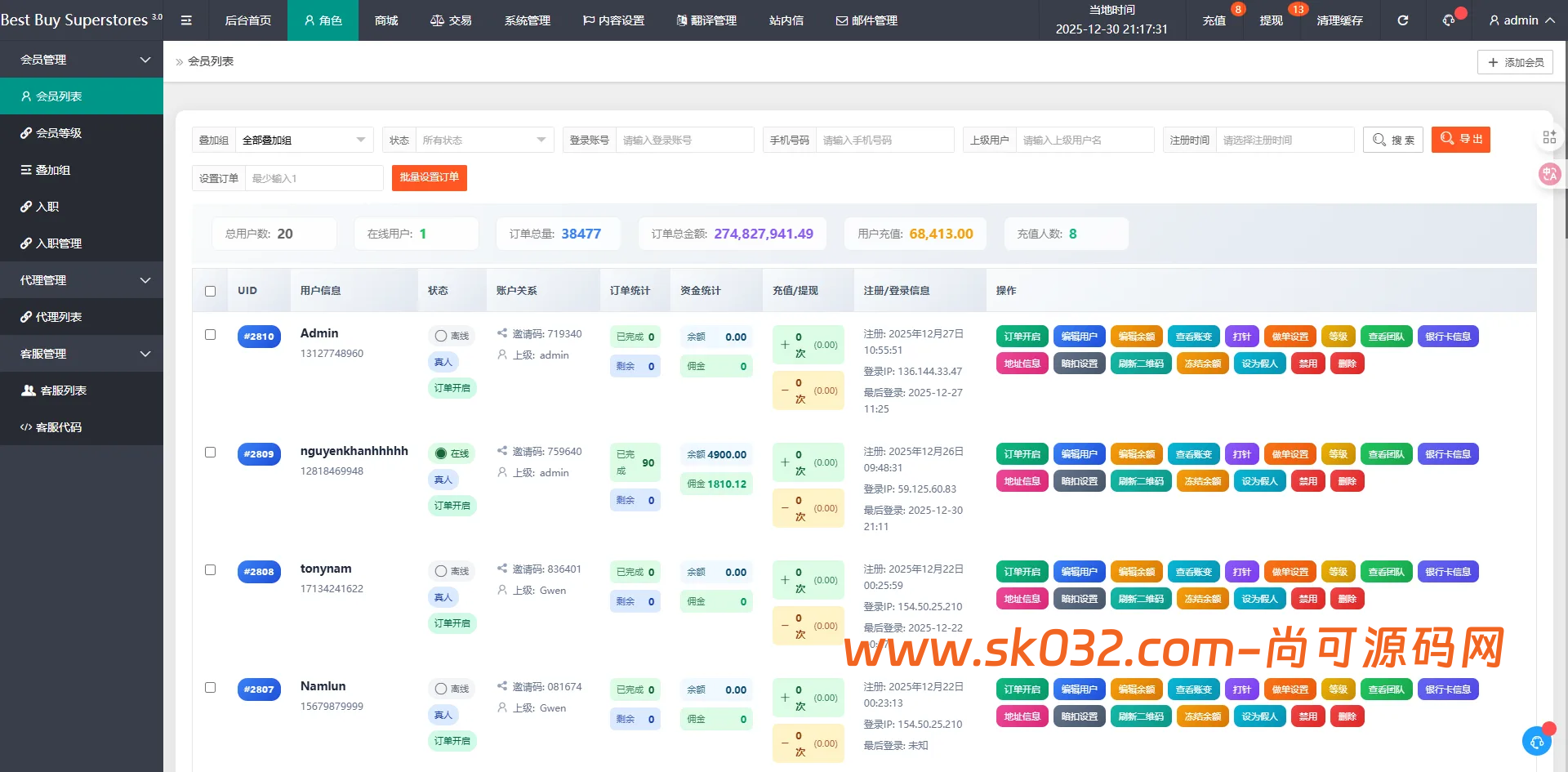Screen dimensions: 1568x772
Task: Toggle the select-all checkbox in the table header
Action: click(x=210, y=290)
